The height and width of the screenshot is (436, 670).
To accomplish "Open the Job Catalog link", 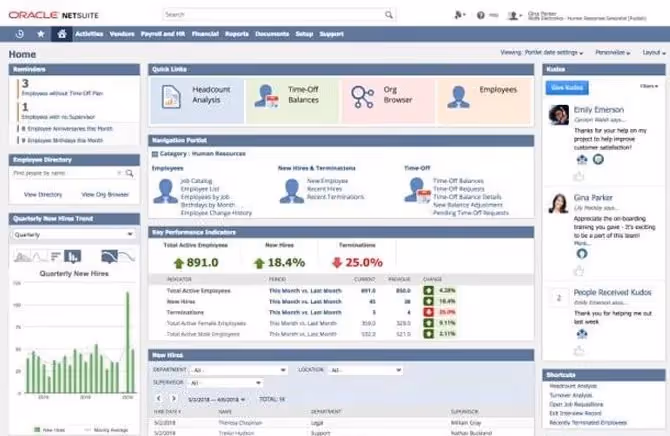I will coord(196,181).
